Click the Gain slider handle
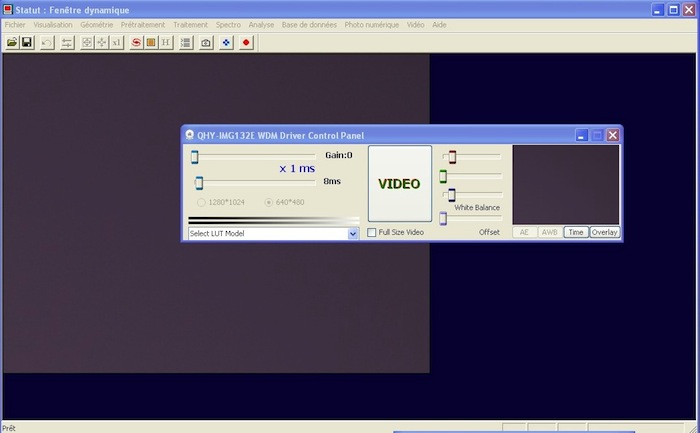 (x=195, y=157)
